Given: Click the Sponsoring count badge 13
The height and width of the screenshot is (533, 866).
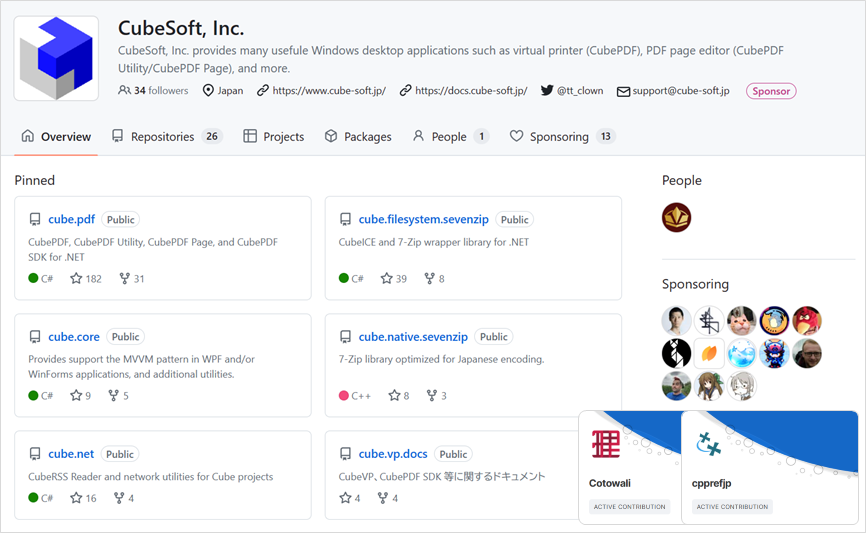Looking at the screenshot, I should pos(606,136).
